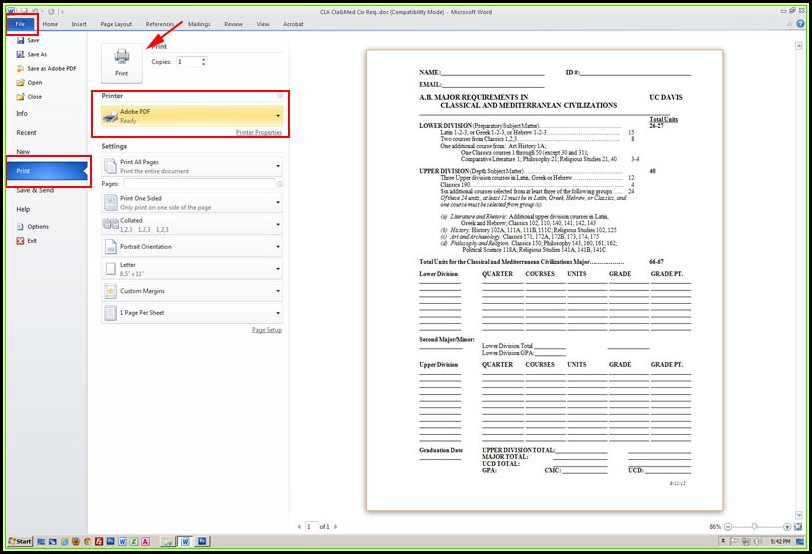Click the Pages range input field
The height and width of the screenshot is (554, 812).
[198, 184]
